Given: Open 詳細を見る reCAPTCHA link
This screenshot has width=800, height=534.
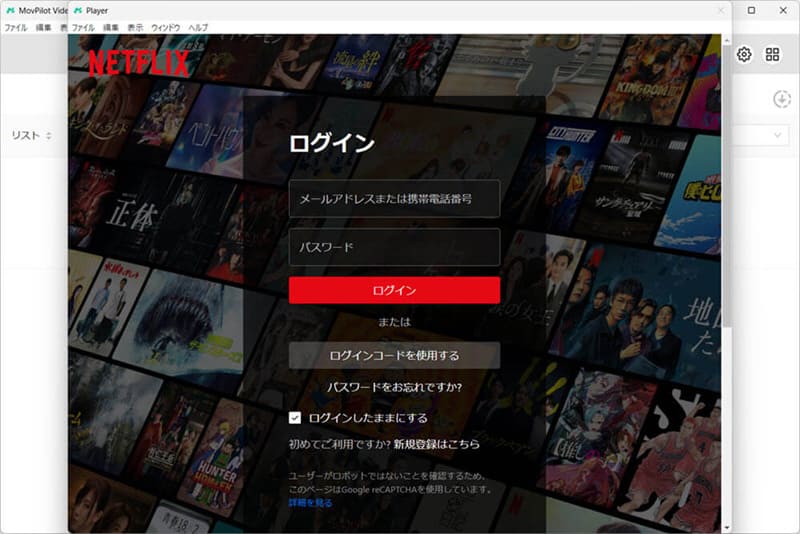Looking at the screenshot, I should click(x=310, y=503).
